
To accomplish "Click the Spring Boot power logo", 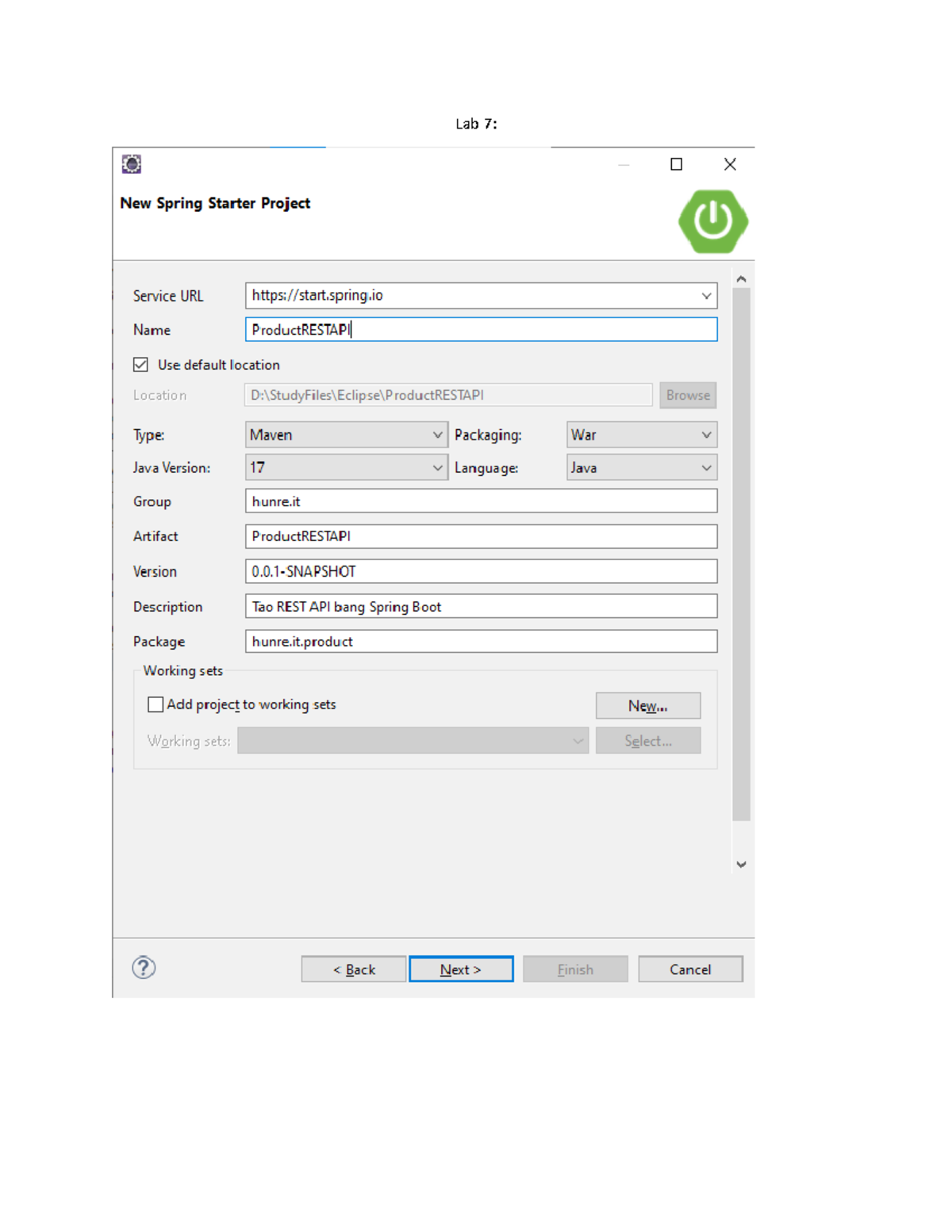I will pos(712,221).
